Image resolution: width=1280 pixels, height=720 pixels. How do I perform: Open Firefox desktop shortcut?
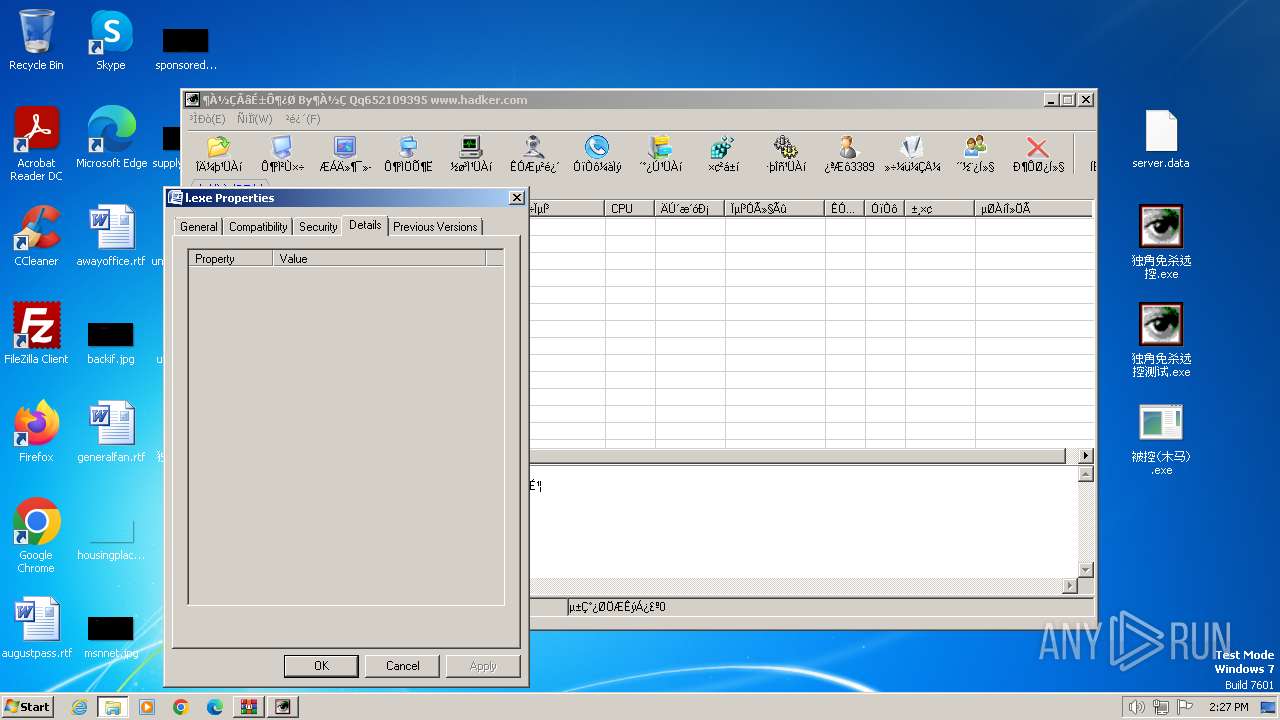coord(36,432)
